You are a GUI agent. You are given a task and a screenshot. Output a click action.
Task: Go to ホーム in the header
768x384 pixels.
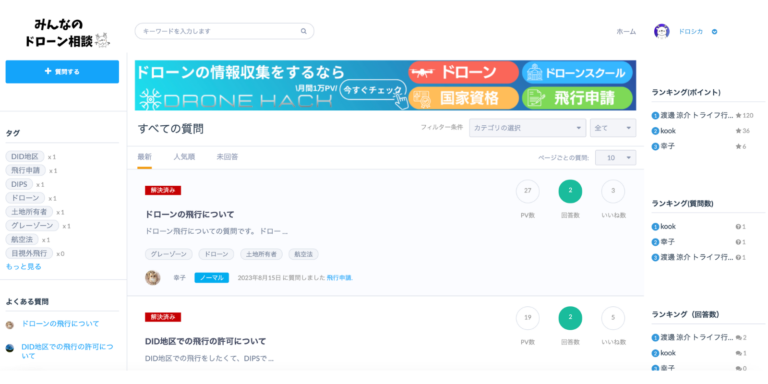click(x=626, y=32)
